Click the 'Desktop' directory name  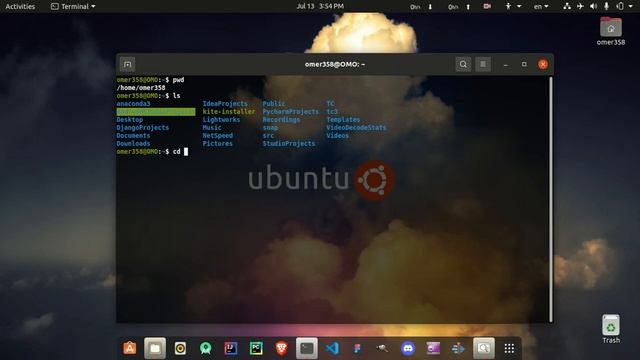130,120
